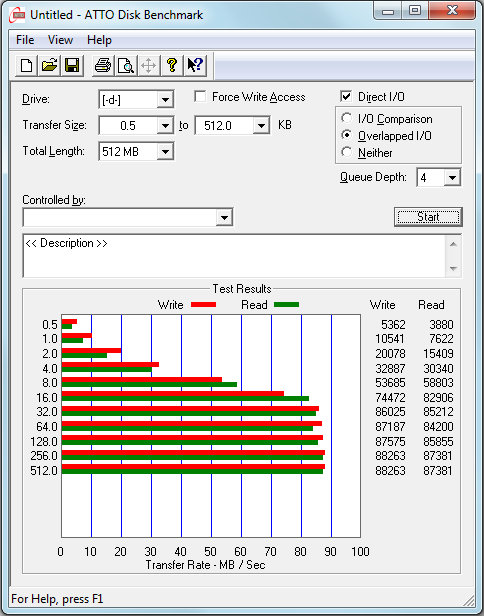The width and height of the screenshot is (484, 616).
Task: Open Print Preview magnifier icon
Action: click(126, 65)
